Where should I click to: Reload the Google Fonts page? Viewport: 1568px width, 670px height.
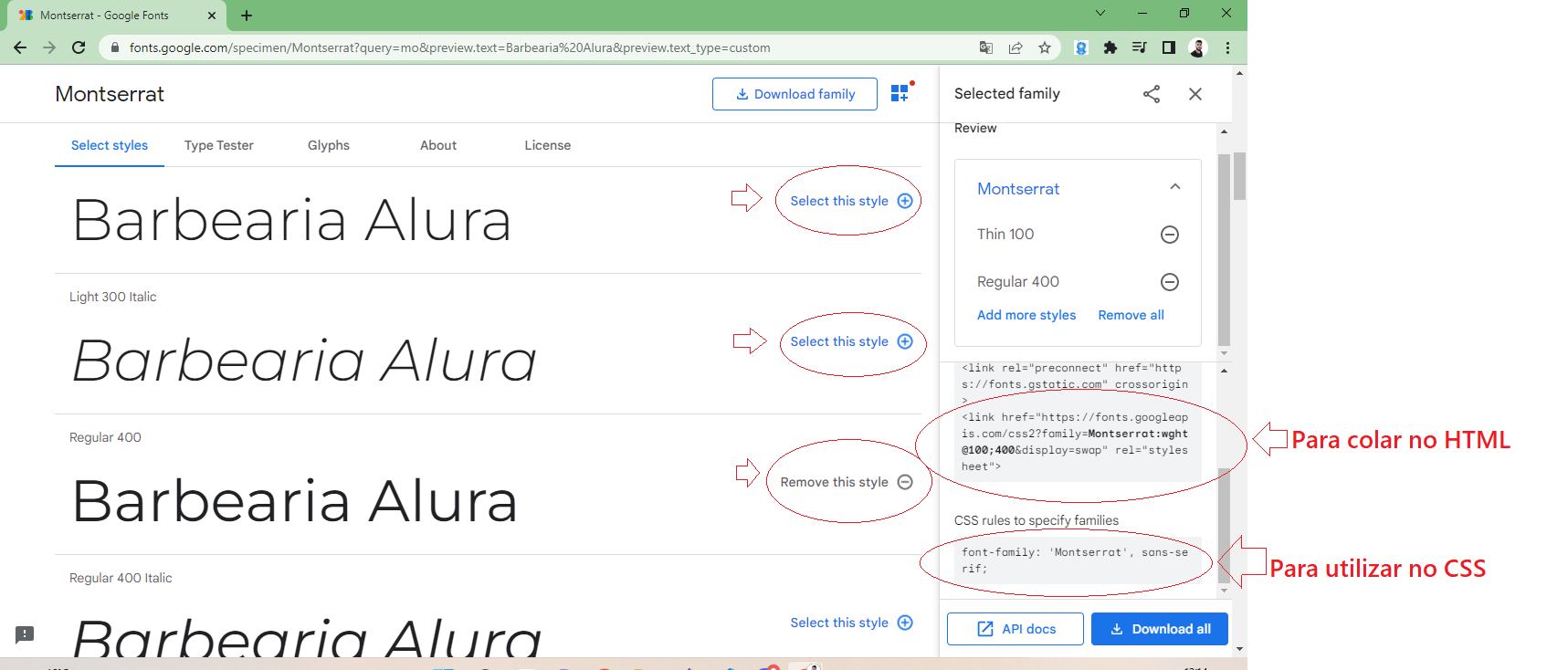tap(79, 47)
